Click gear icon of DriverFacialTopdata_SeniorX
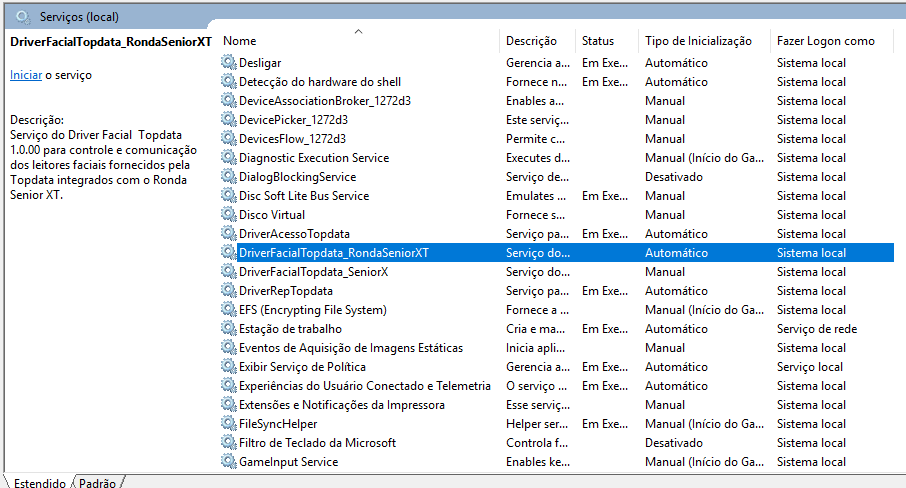The image size is (906, 488). pyautogui.click(x=229, y=272)
